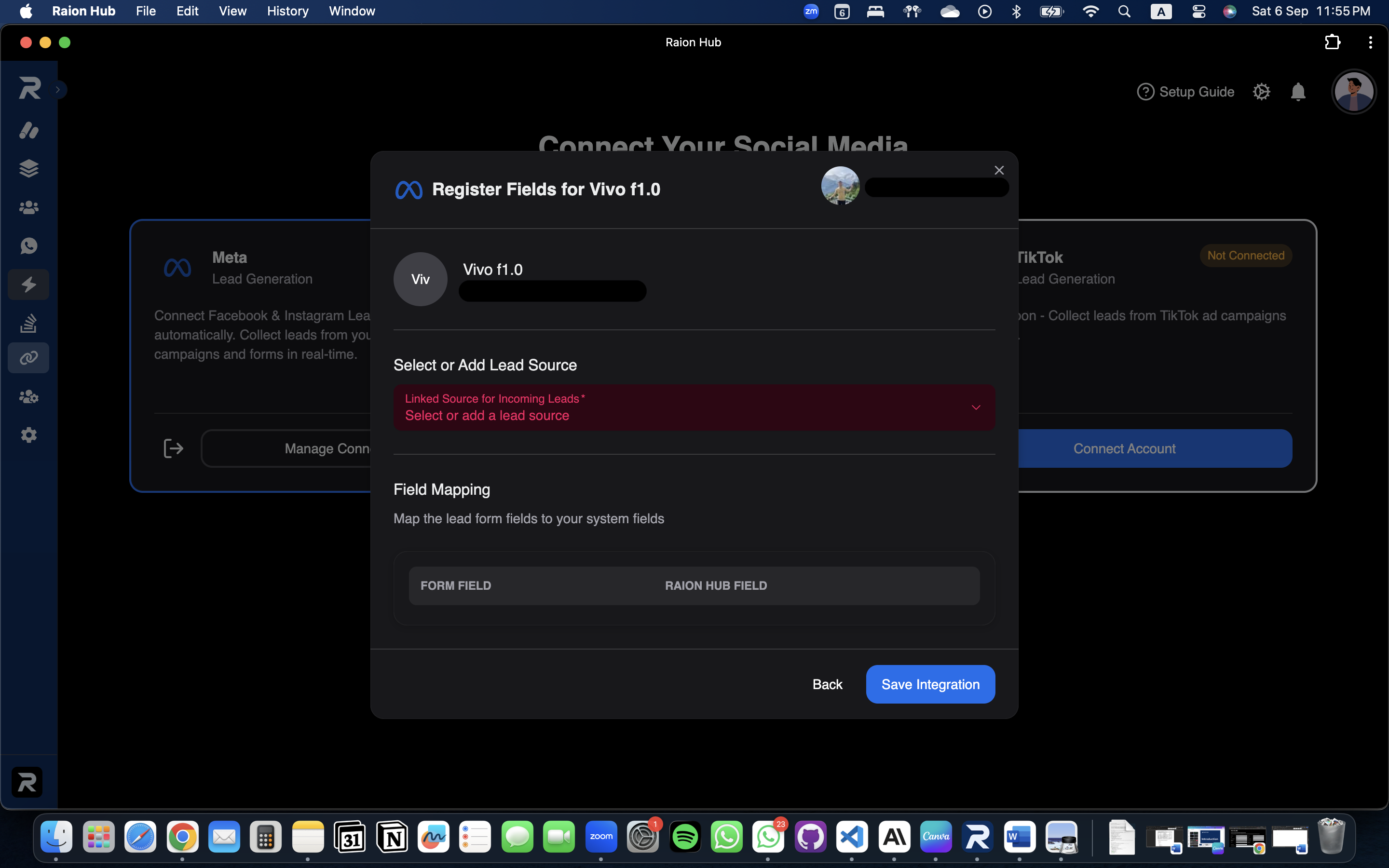
Task: Open the History menu
Action: (x=287, y=11)
